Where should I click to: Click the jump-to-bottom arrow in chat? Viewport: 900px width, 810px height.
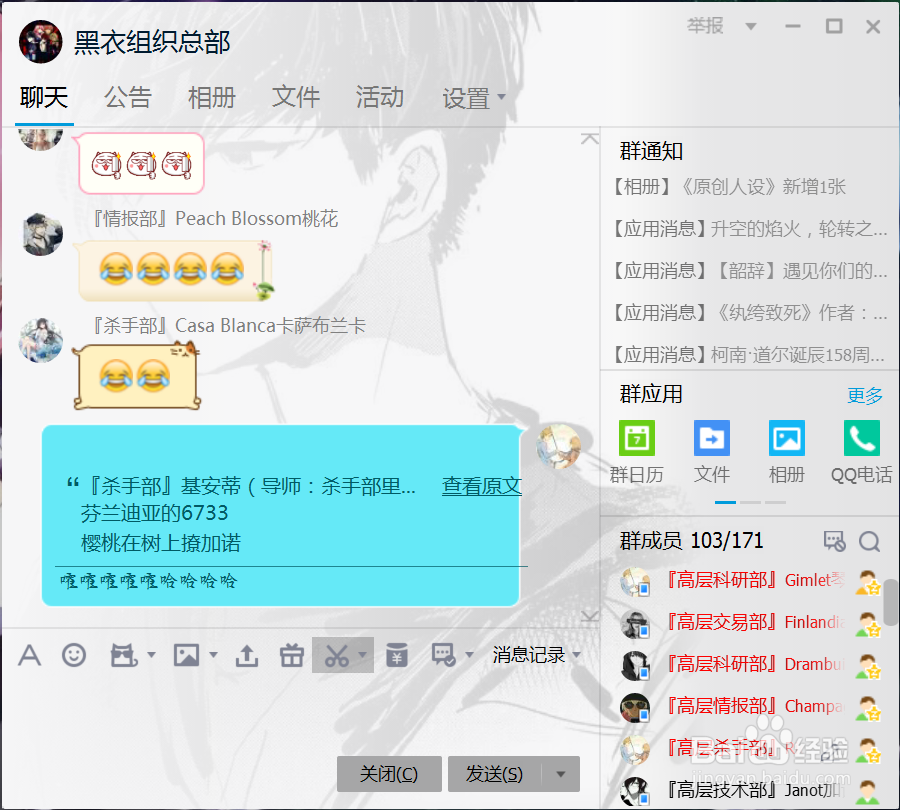pyautogui.click(x=589, y=617)
